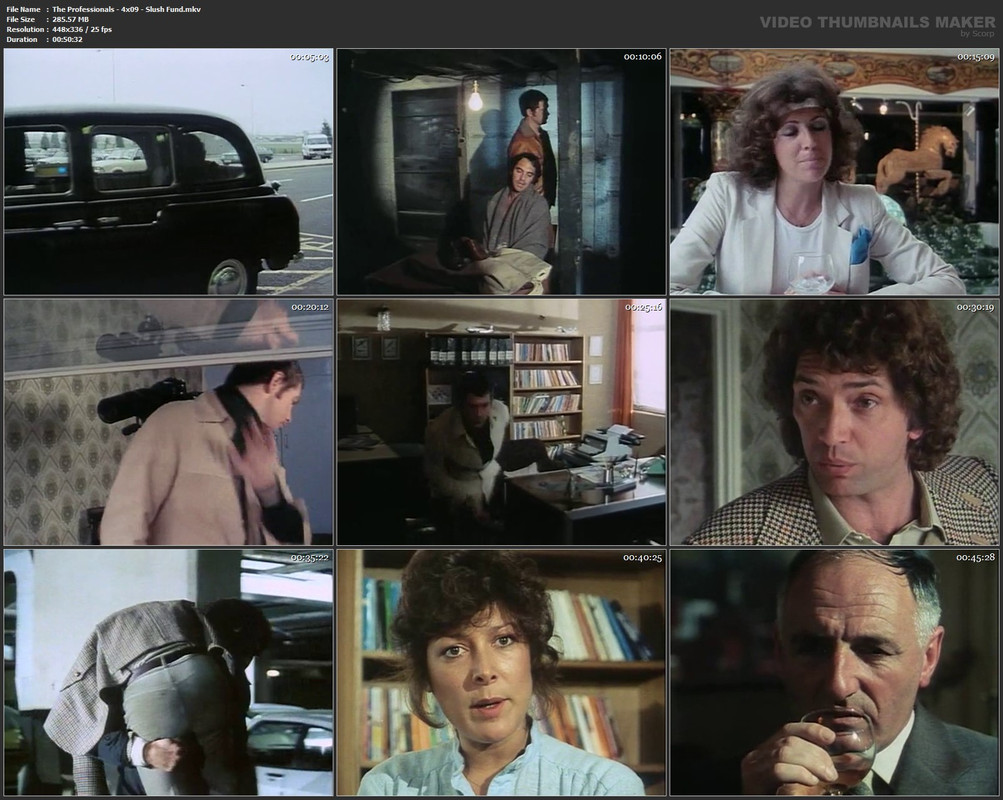Viewport: 1003px width, 800px height.
Task: Click the timestamp '00:30:19'
Action: tap(976, 308)
